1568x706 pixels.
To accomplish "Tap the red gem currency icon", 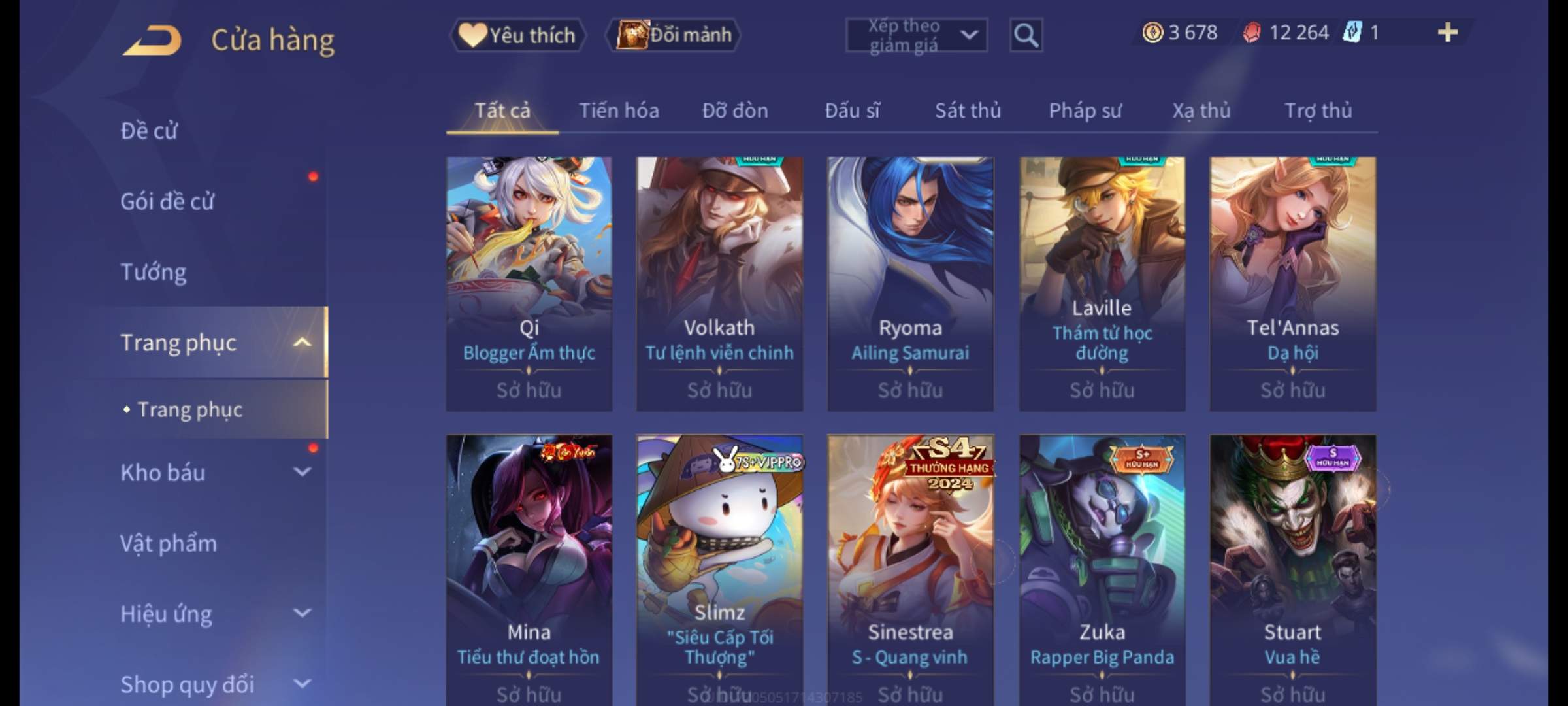I will (x=1252, y=33).
